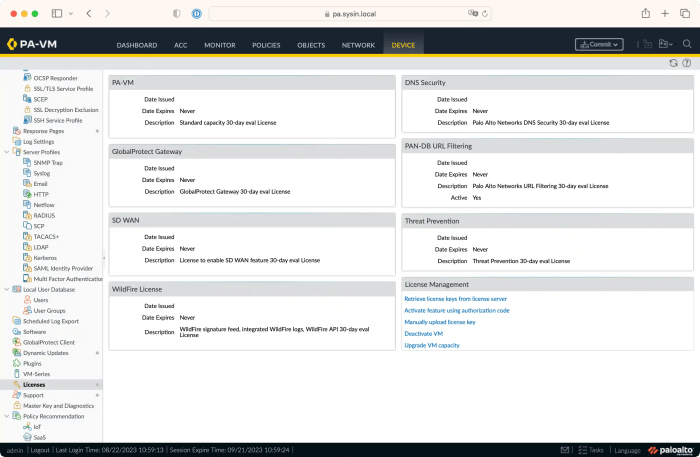Click Upgrade VM capacity link
Viewport: 700px width, 457px height.
(x=432, y=345)
